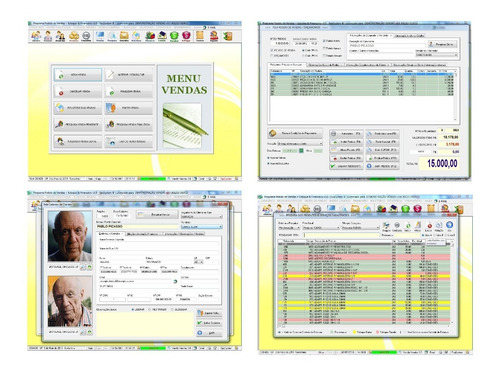500x374 pixels.
Task: Select the first view radio button in product search
Action: (x=423, y=235)
